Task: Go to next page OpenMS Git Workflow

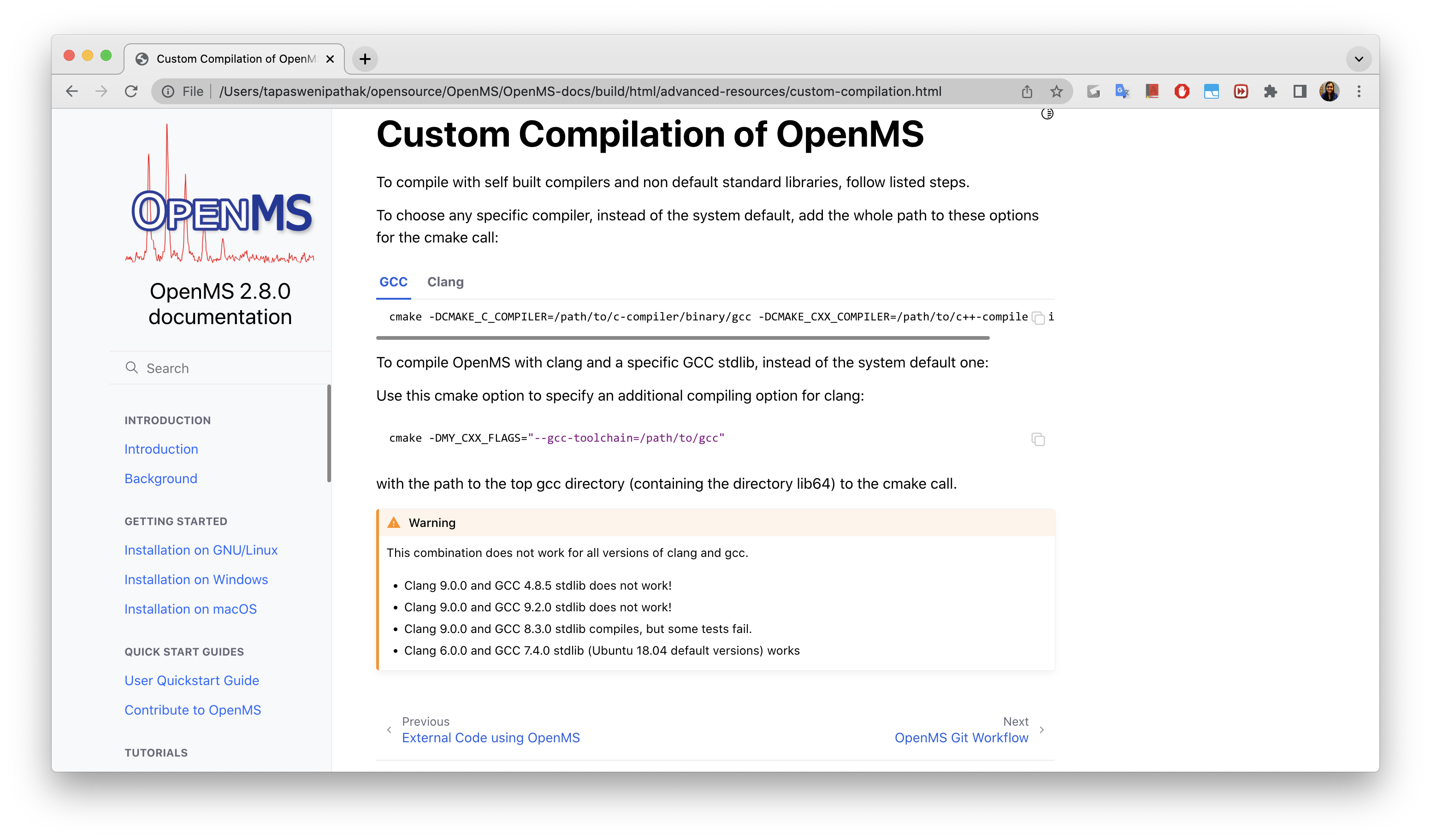Action: (961, 737)
